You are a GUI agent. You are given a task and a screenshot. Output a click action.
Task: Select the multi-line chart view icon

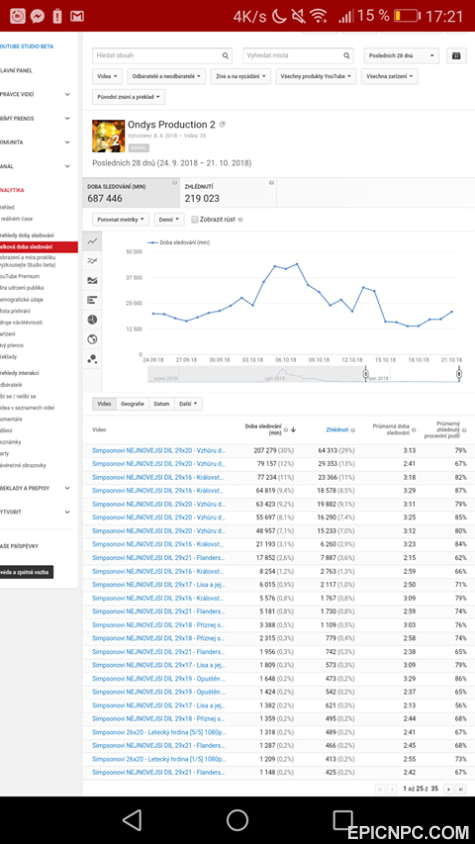92,261
